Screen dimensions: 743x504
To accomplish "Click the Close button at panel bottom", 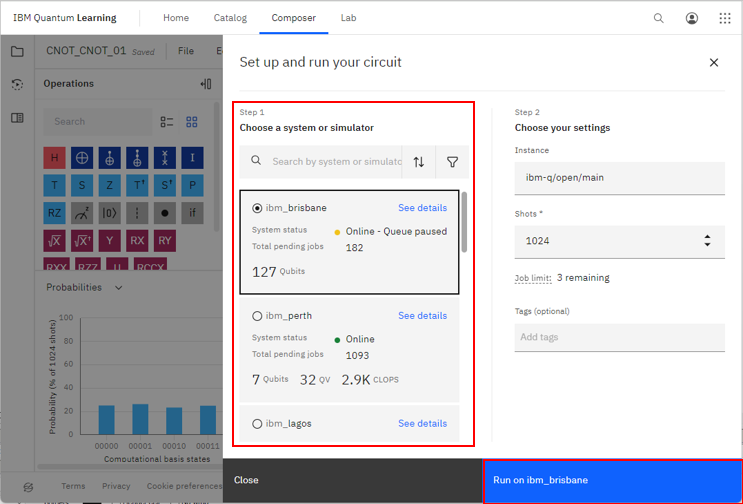I will click(x=353, y=480).
